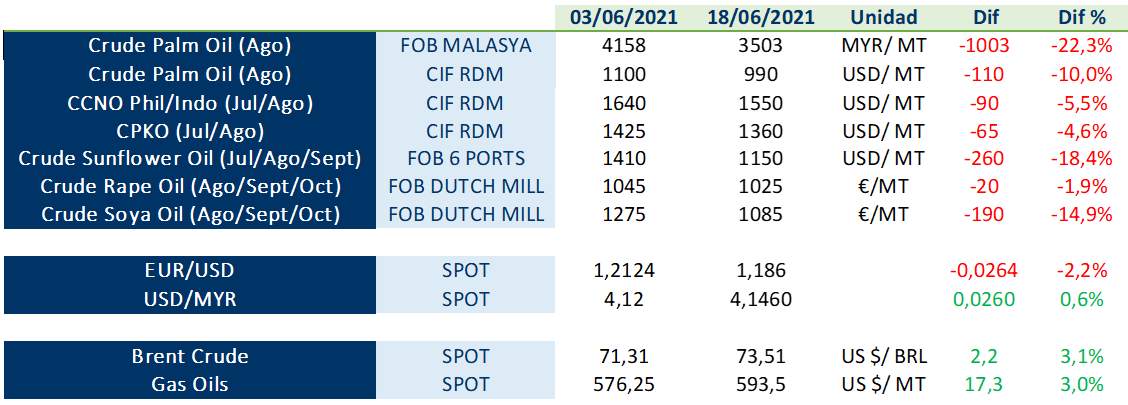Click the Unidad column header

[x=883, y=17]
